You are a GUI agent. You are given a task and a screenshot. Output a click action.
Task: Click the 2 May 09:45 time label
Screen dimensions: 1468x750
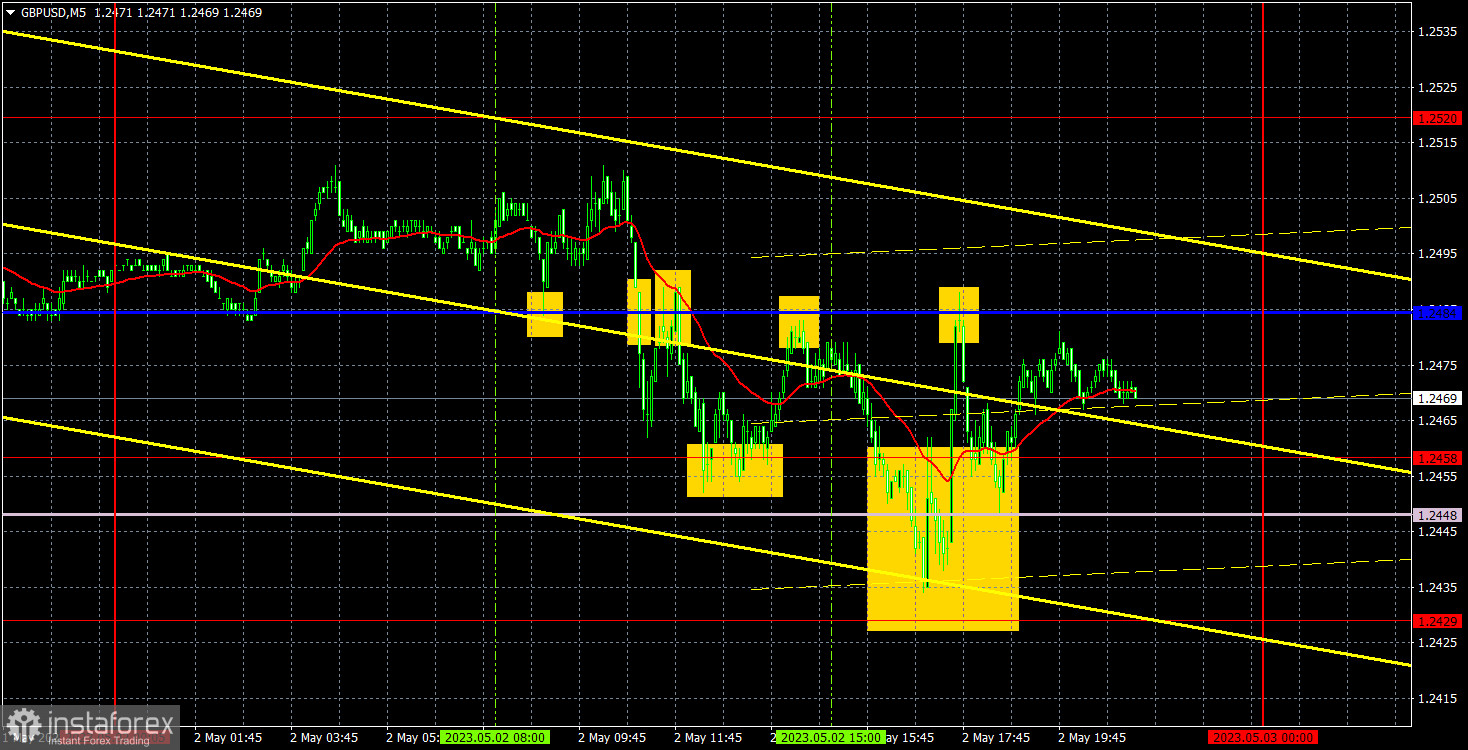coord(612,737)
